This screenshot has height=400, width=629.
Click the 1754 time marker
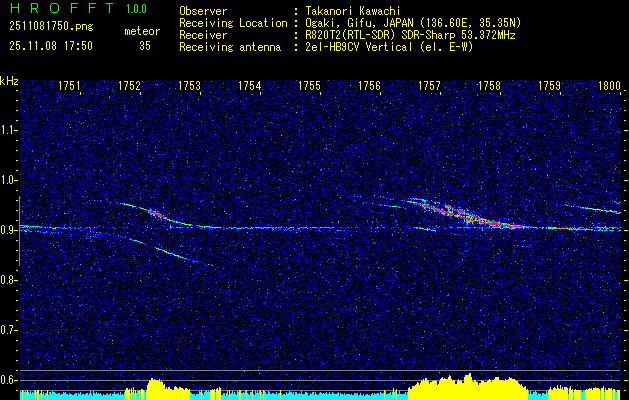tap(250, 86)
